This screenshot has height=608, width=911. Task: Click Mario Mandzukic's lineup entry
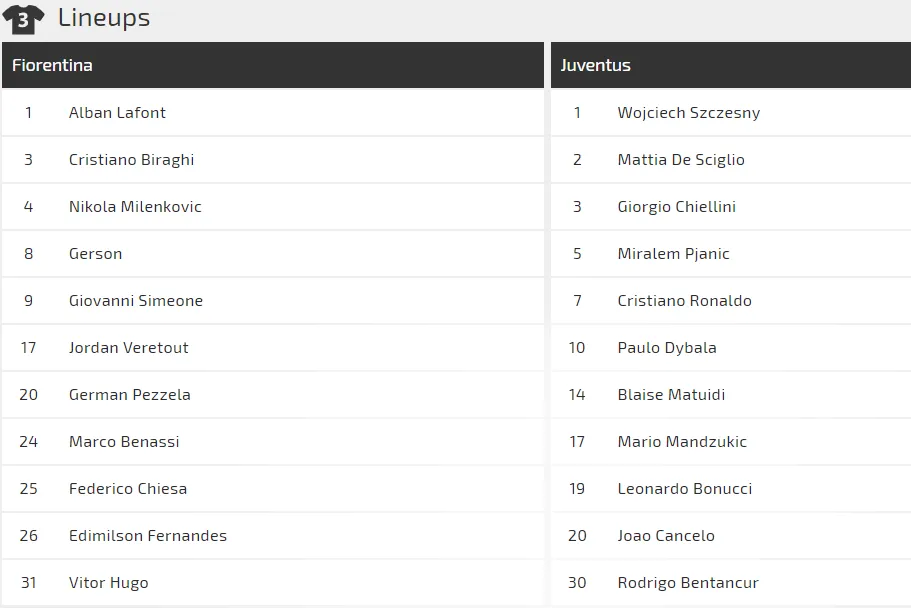click(682, 442)
